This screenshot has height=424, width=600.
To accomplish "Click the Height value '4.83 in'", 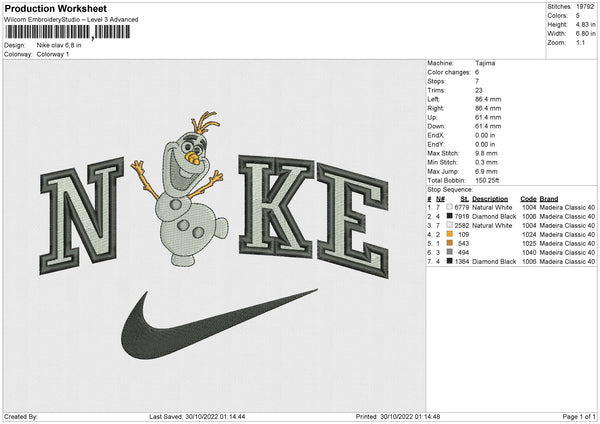I will tap(585, 24).
